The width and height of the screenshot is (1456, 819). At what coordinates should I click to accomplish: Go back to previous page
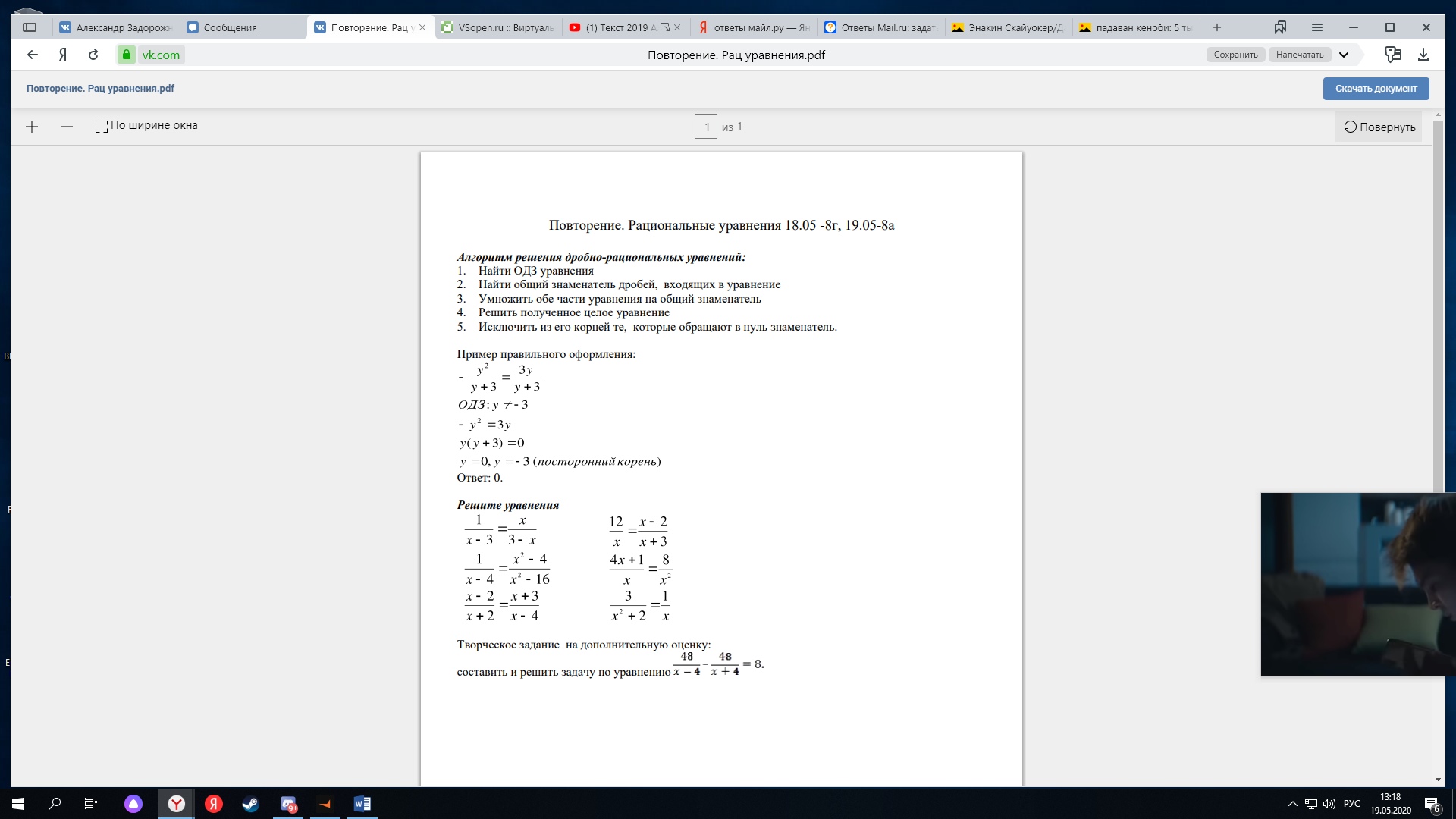click(32, 55)
